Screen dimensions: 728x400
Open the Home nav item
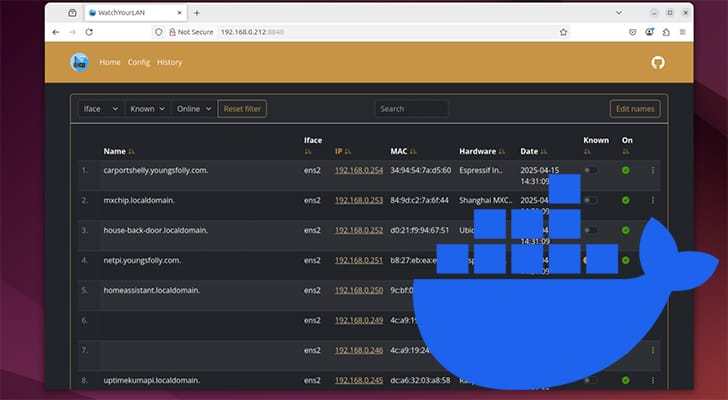pyautogui.click(x=110, y=62)
